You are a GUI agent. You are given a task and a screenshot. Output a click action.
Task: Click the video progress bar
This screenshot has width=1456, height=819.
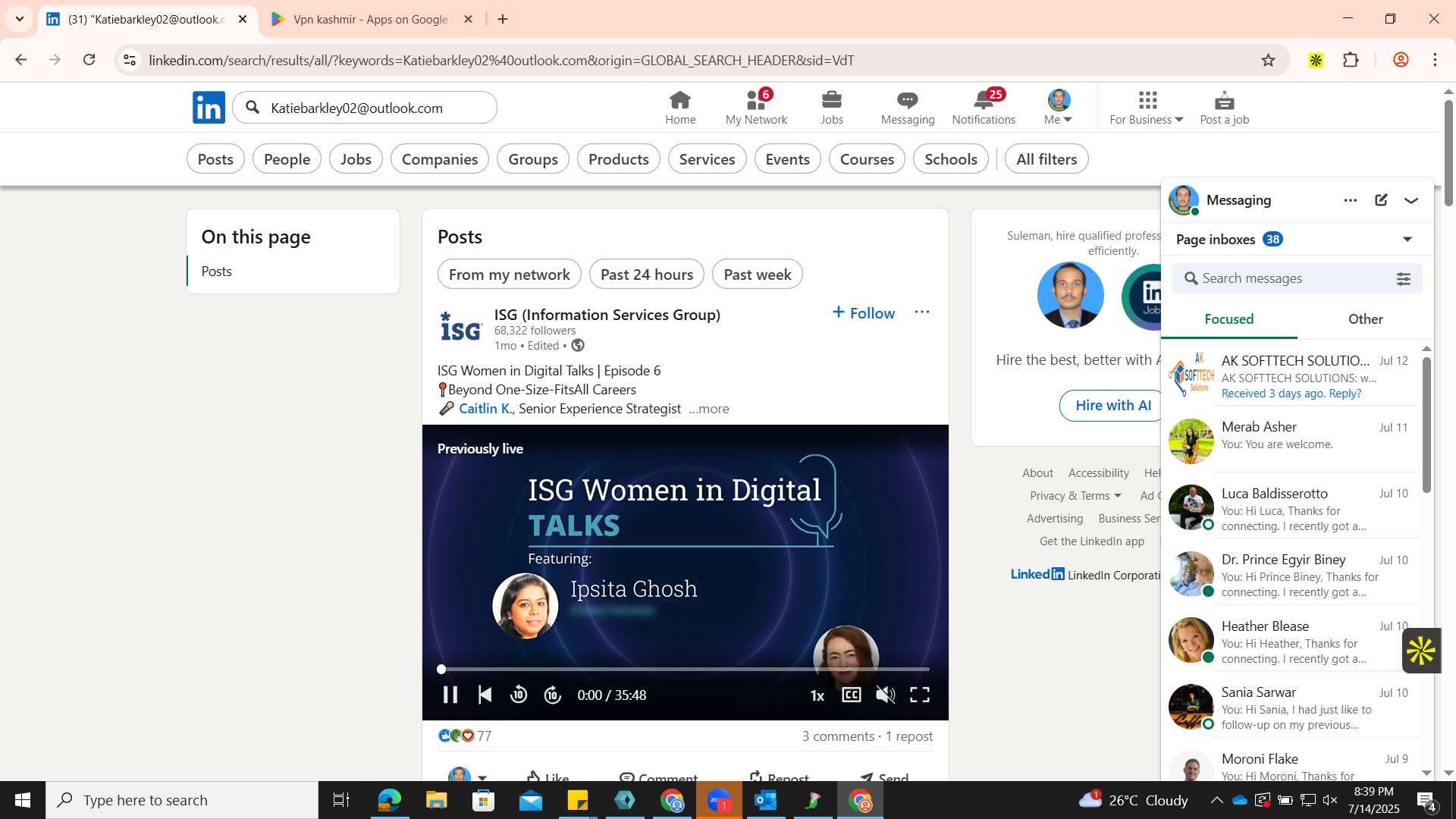685,669
